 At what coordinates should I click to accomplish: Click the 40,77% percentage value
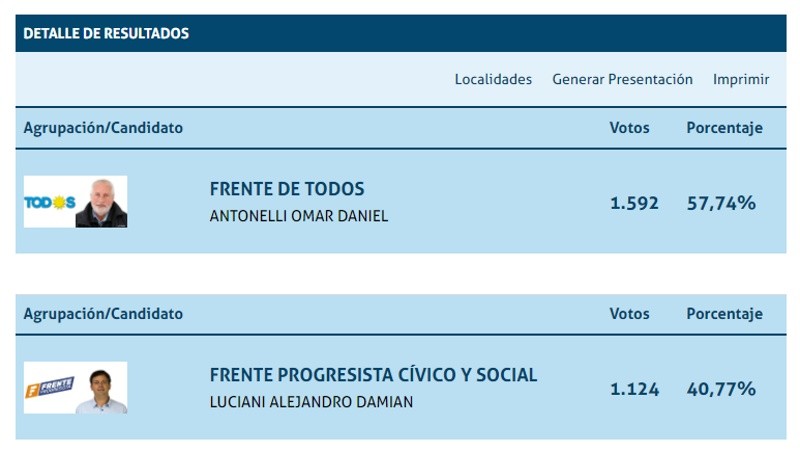[721, 389]
